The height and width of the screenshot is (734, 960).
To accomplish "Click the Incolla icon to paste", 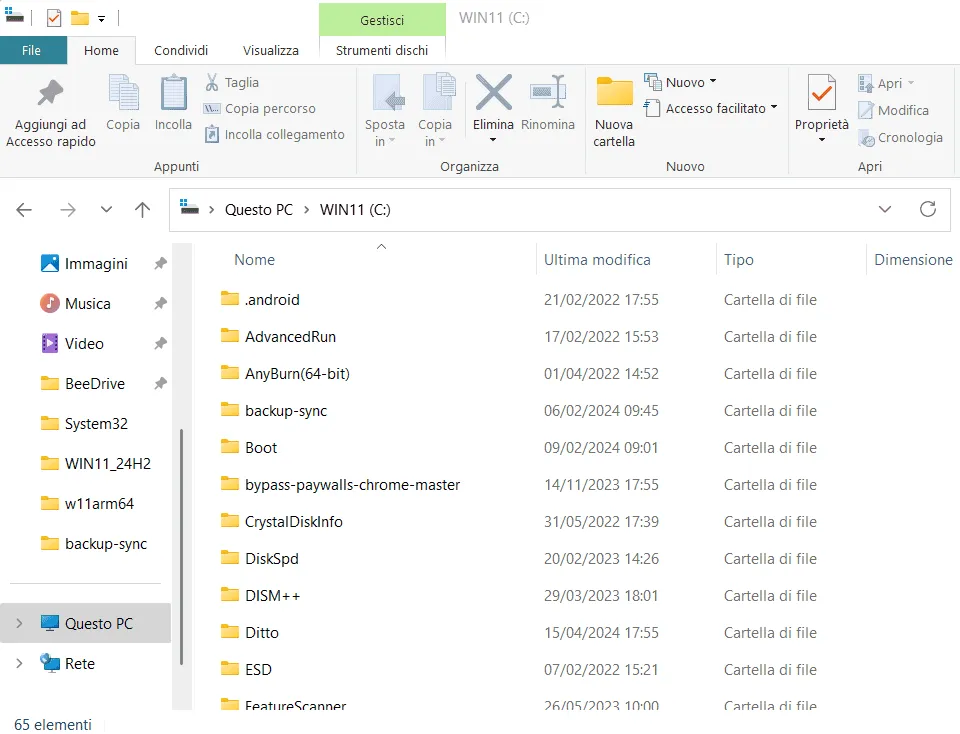I will click(172, 100).
